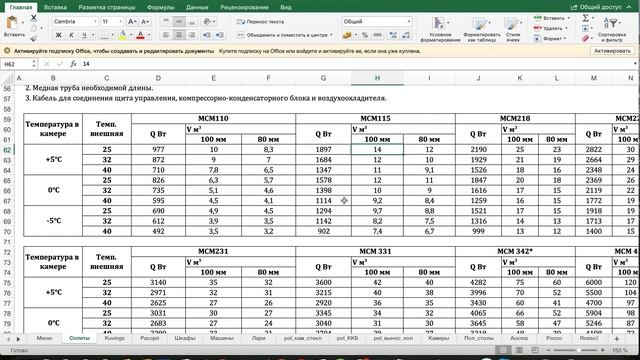640x360 pixels.
Task: Toggle bold Ж formatting
Action: pos(58,35)
